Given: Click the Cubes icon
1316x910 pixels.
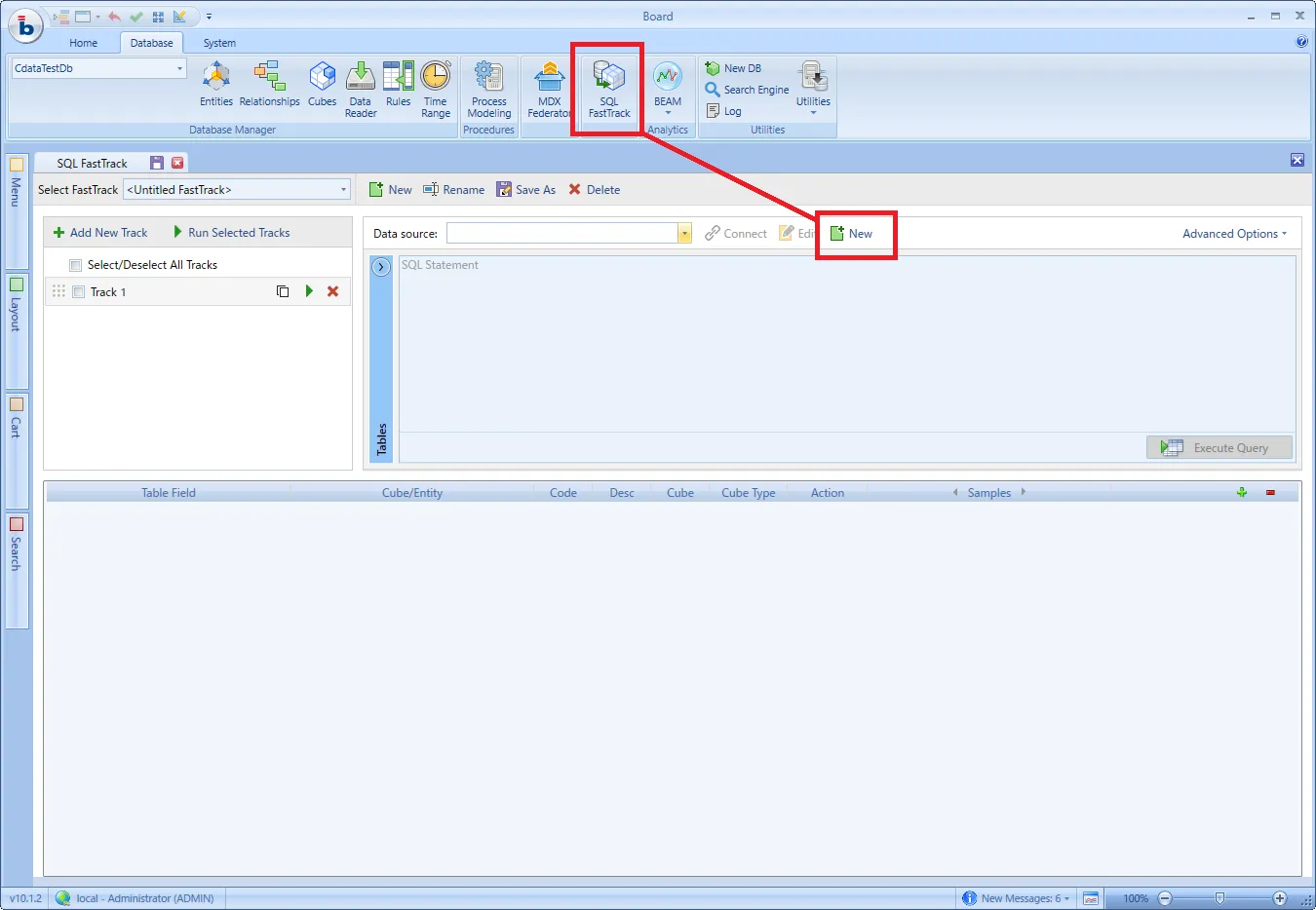Looking at the screenshot, I should [322, 86].
